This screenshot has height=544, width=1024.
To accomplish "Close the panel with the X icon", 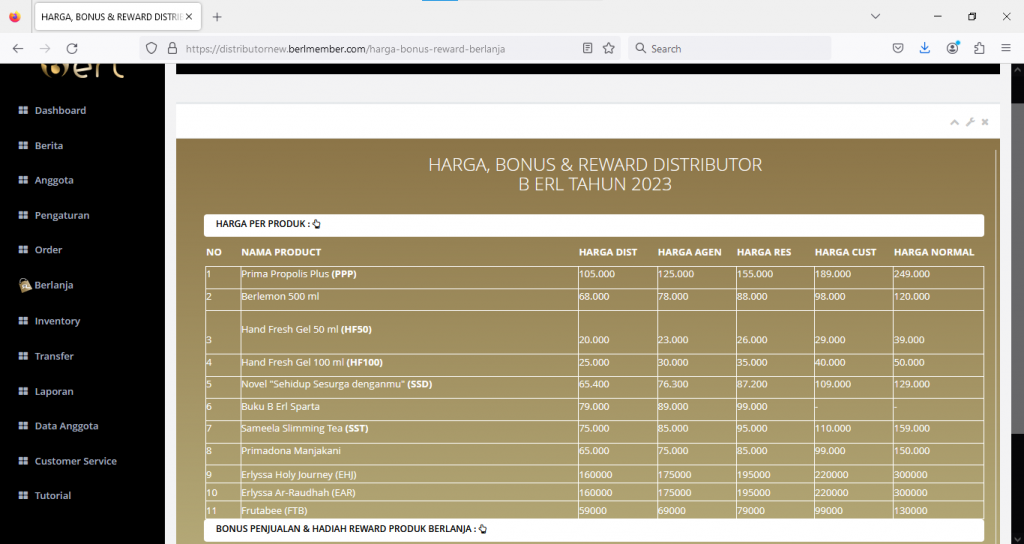I will coord(985,122).
